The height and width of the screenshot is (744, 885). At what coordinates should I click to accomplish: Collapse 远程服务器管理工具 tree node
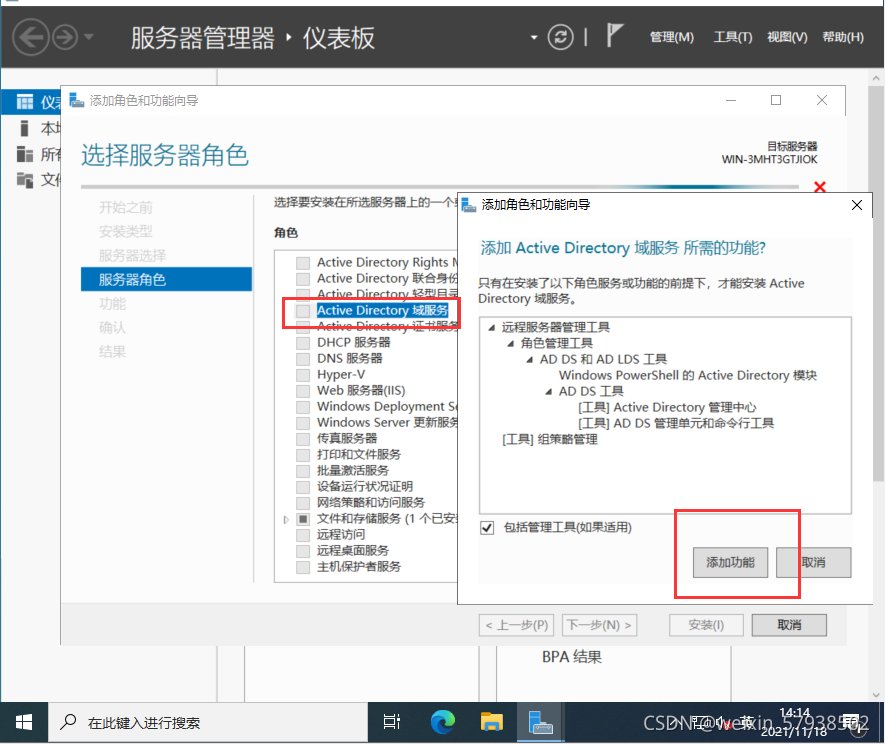(x=492, y=327)
